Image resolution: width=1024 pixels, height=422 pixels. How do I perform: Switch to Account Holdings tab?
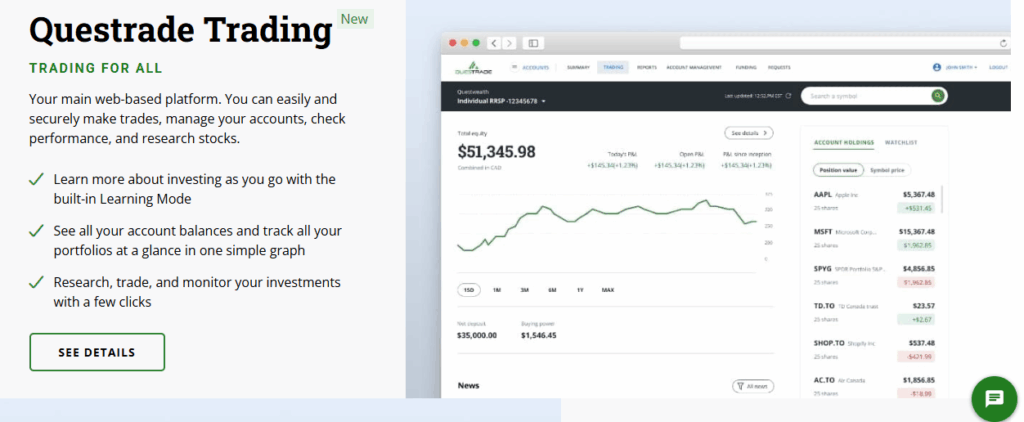[844, 142]
